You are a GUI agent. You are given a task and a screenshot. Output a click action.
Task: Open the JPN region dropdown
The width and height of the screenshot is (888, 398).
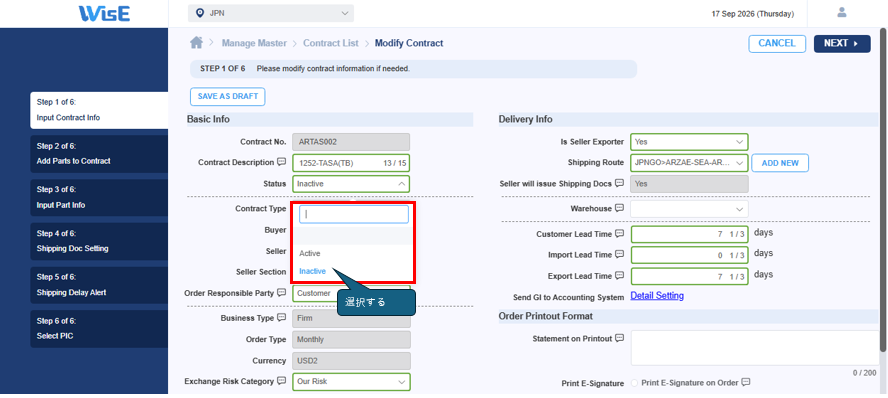point(271,13)
